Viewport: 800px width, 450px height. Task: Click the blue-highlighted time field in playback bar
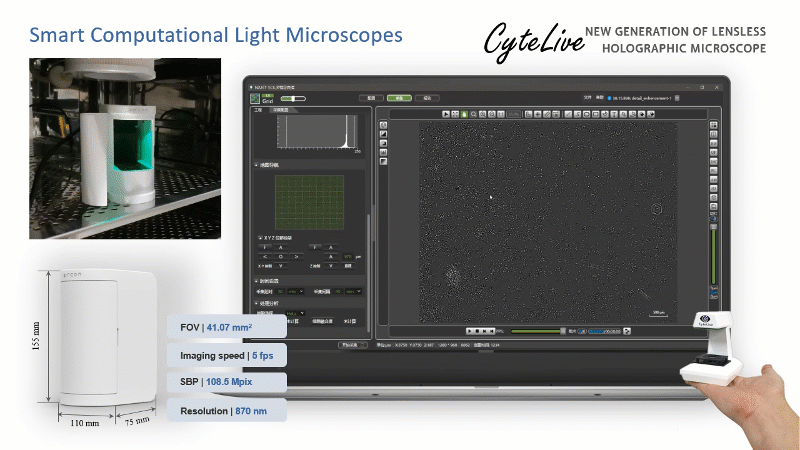[605, 331]
